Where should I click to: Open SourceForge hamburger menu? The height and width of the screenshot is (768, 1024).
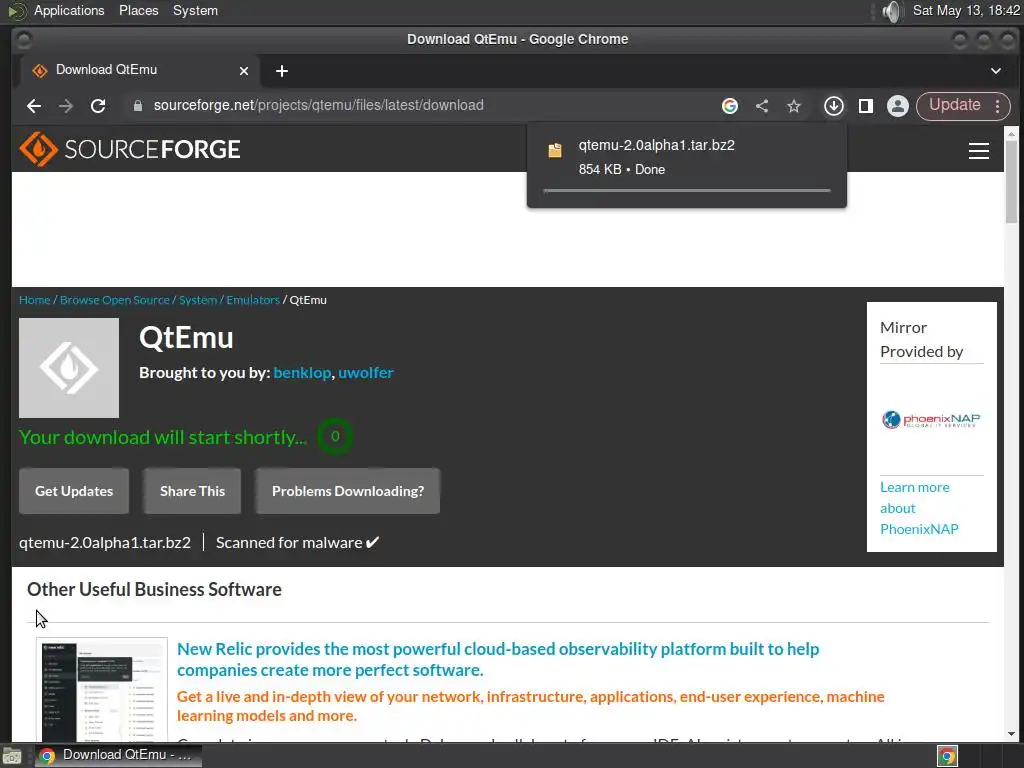coord(978,150)
